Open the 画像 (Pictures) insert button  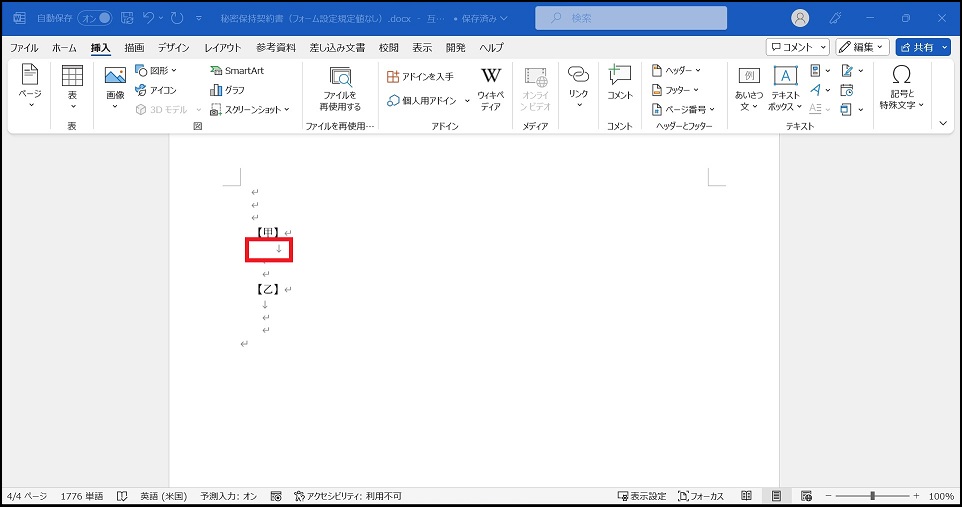click(x=115, y=87)
